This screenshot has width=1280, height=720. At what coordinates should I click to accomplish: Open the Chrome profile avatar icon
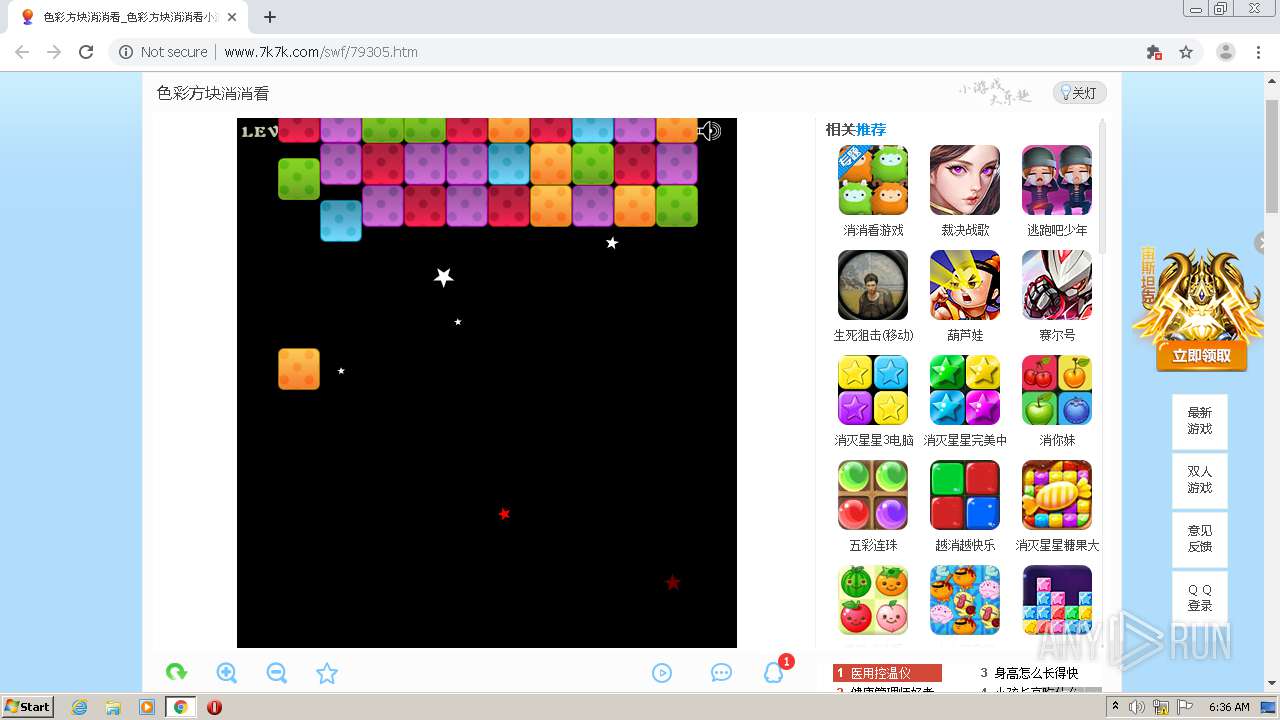[x=1226, y=52]
